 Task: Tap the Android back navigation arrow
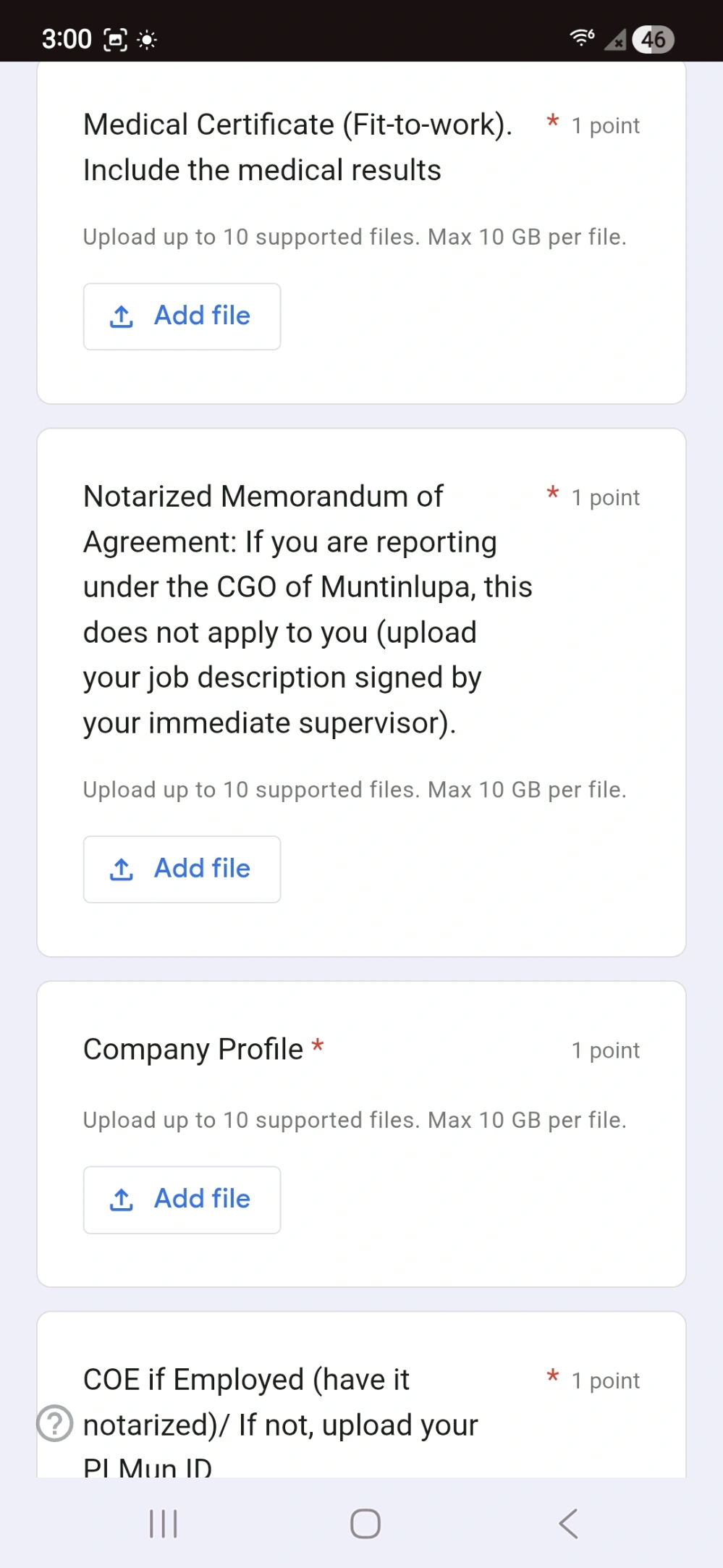coord(569,1523)
